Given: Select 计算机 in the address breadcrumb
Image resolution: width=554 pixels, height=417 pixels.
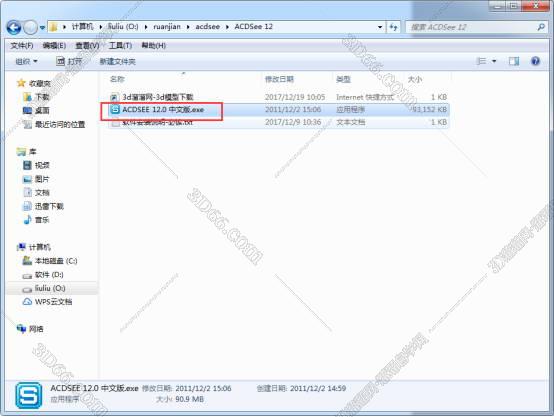Looking at the screenshot, I should point(83,27).
